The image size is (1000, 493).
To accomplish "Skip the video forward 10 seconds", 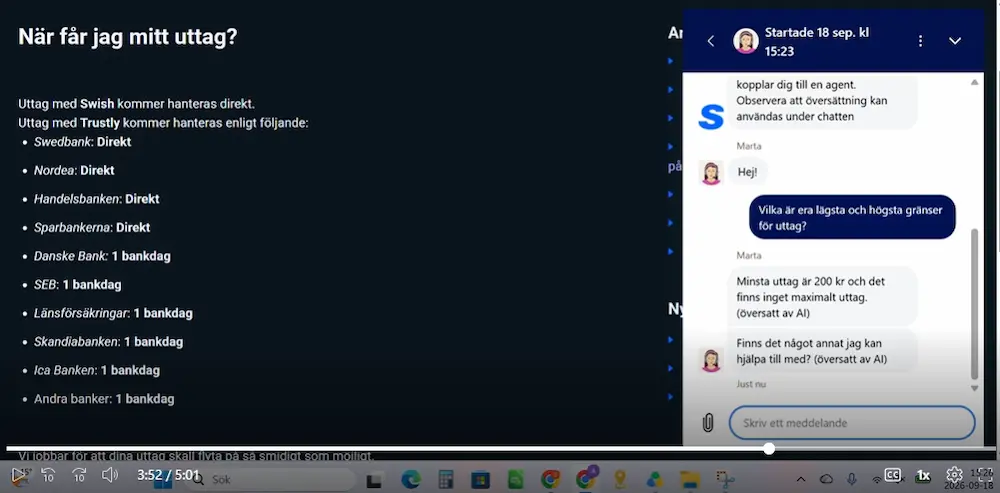I will tap(78, 475).
